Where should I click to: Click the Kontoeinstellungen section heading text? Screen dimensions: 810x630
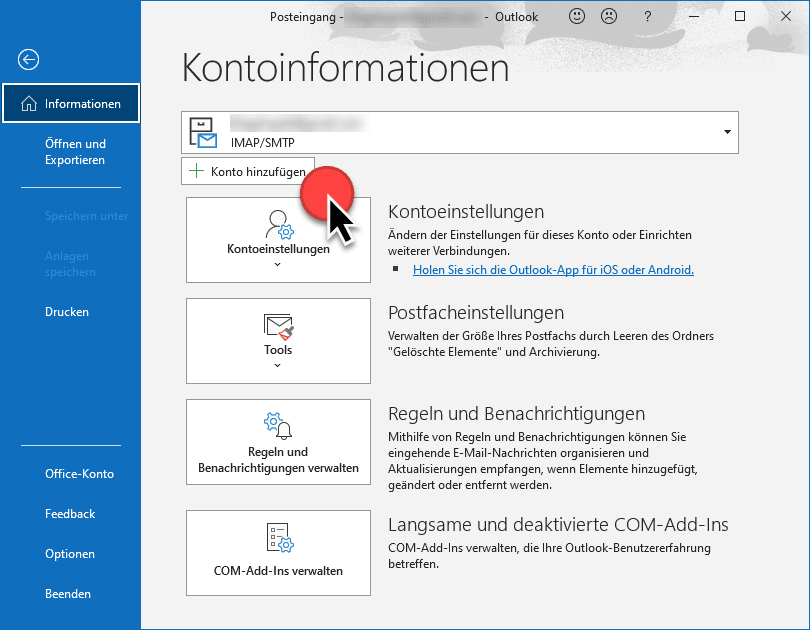tap(466, 212)
